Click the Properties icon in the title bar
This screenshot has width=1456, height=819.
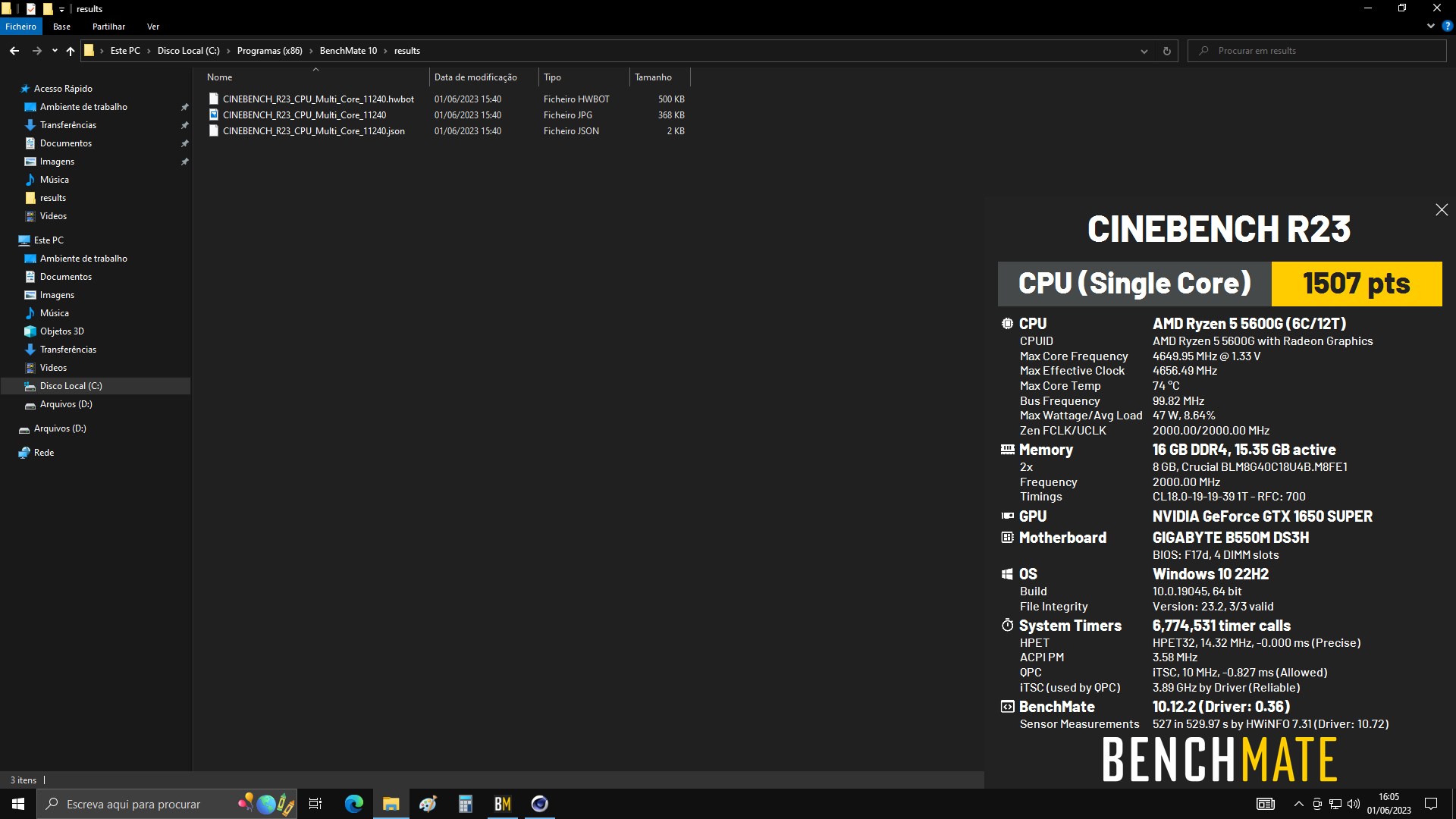(31, 9)
